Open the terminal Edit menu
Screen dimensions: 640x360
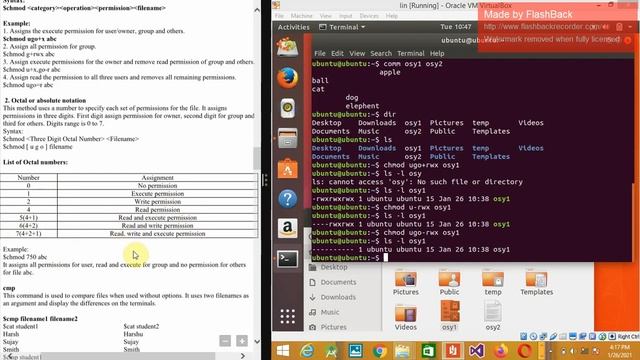pos(337,53)
